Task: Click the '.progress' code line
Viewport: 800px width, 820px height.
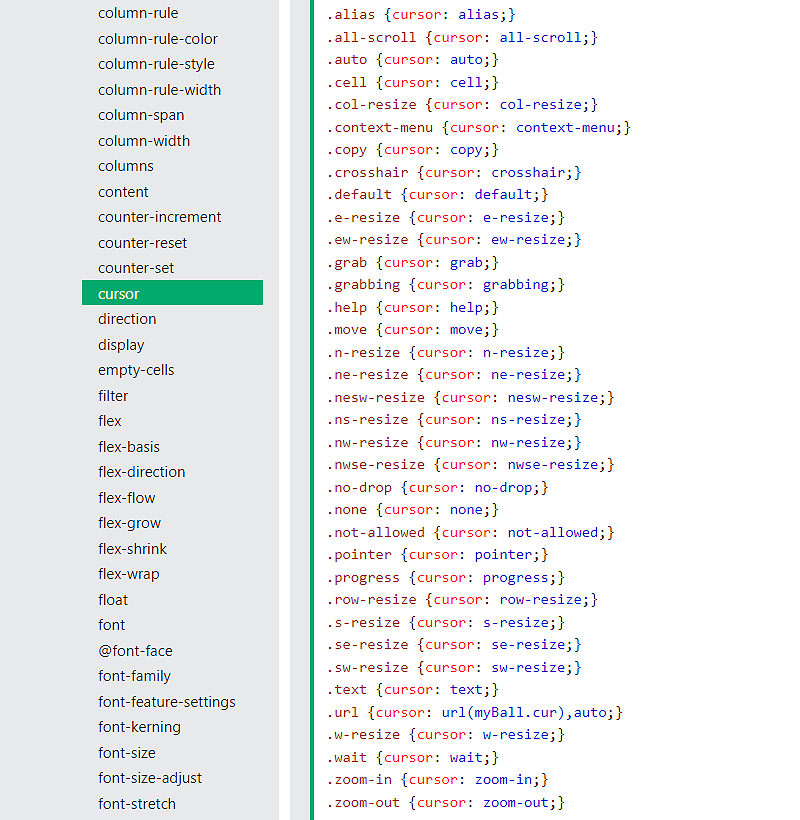Action: coord(446,577)
